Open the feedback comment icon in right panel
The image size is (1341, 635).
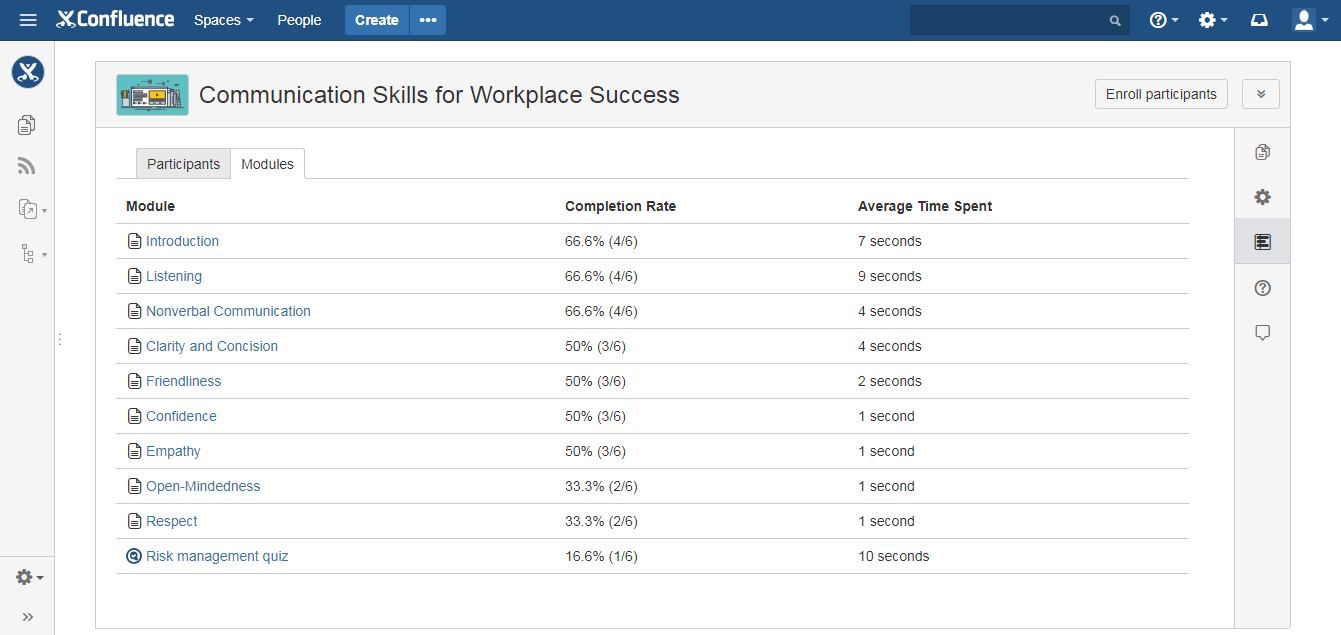[x=1262, y=331]
